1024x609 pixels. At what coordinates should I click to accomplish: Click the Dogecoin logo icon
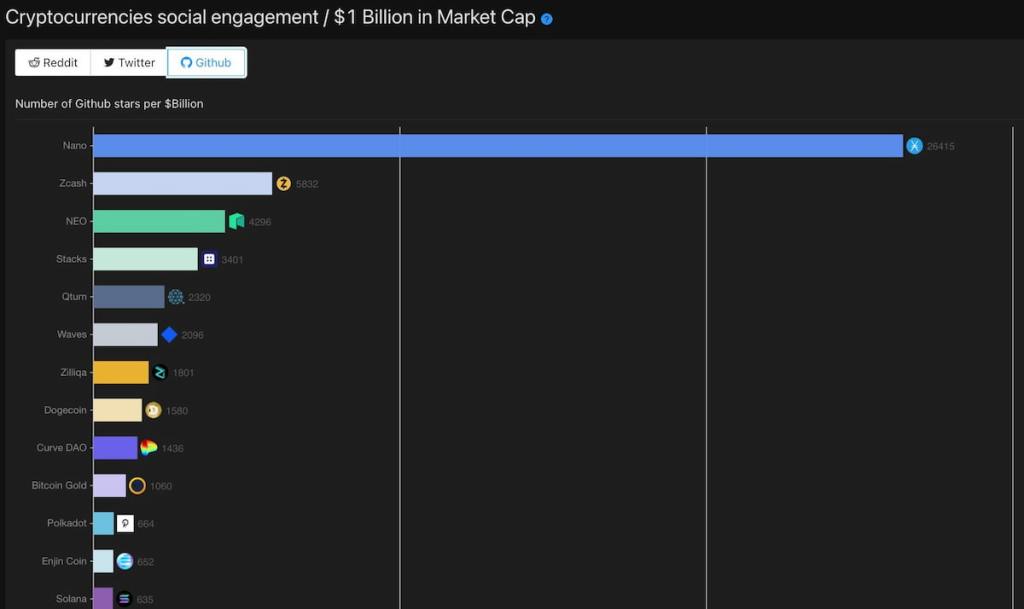[153, 411]
